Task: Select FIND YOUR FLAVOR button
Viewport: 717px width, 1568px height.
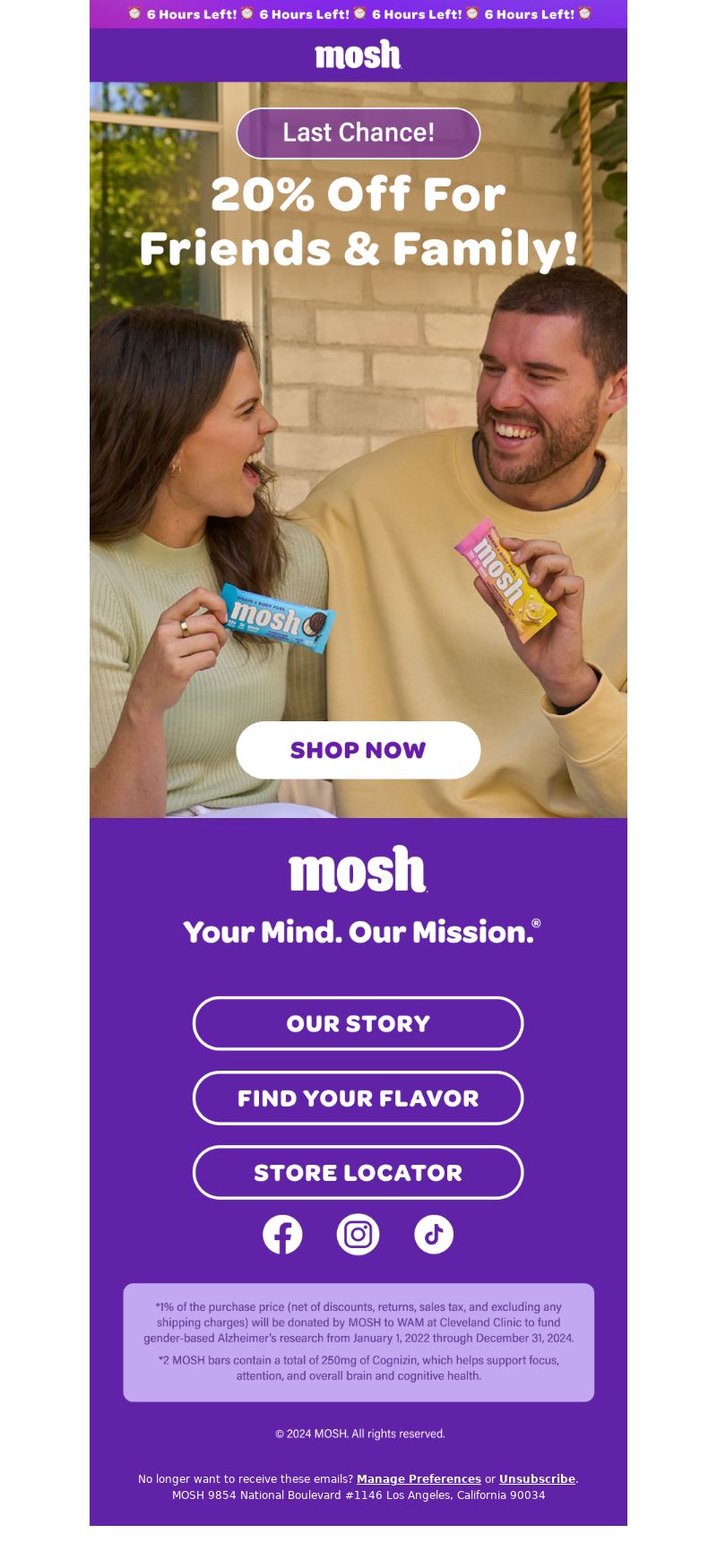Action: point(358,1098)
